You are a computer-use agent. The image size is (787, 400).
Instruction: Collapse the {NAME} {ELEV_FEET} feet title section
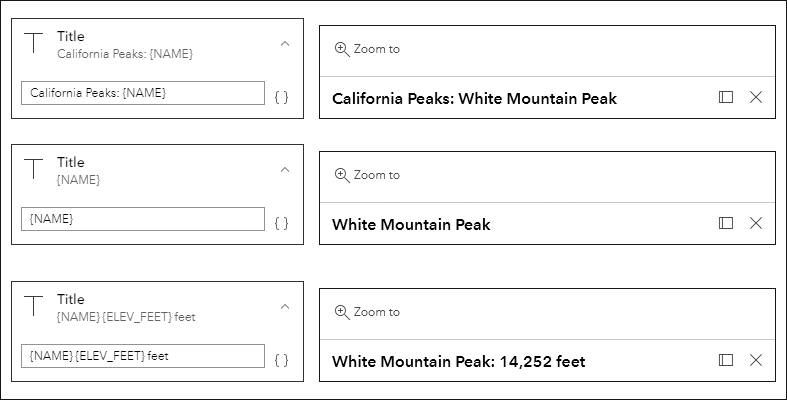click(x=285, y=307)
